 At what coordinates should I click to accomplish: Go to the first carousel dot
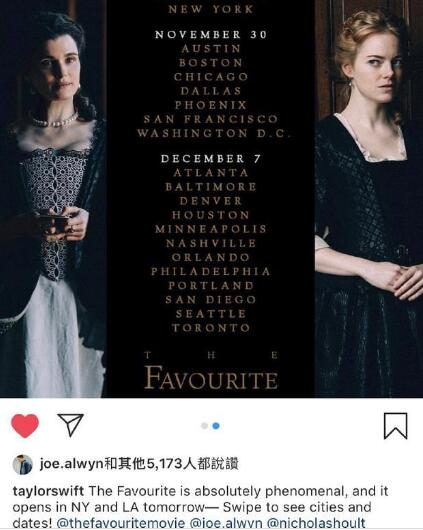click(204, 426)
